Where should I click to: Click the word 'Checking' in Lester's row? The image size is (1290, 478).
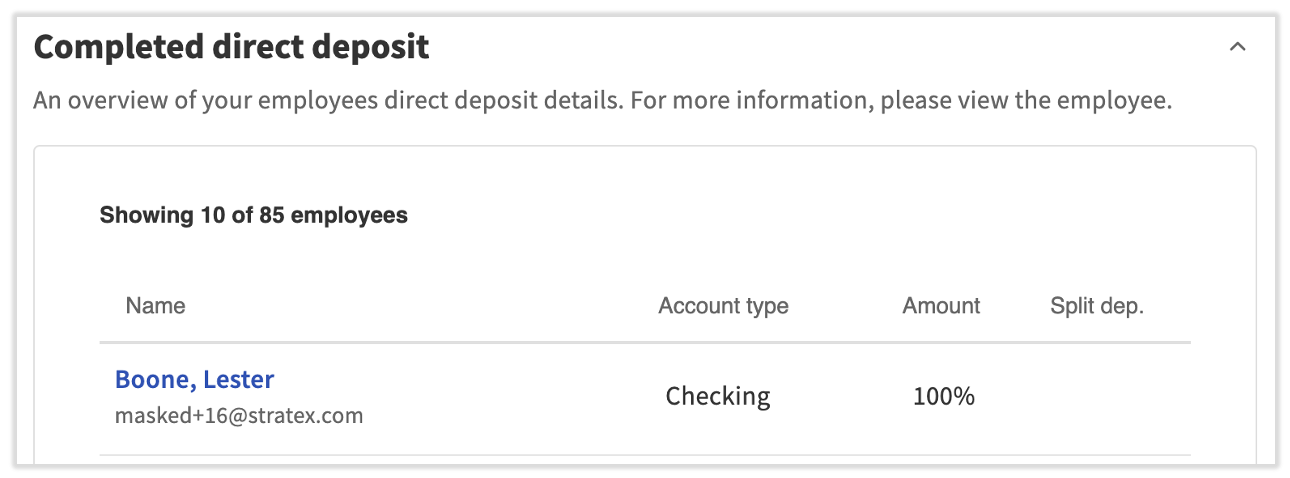coord(718,397)
